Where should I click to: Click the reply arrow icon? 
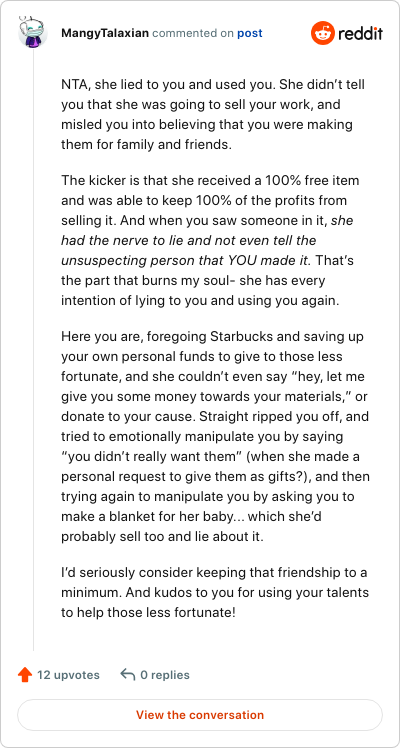tap(128, 675)
